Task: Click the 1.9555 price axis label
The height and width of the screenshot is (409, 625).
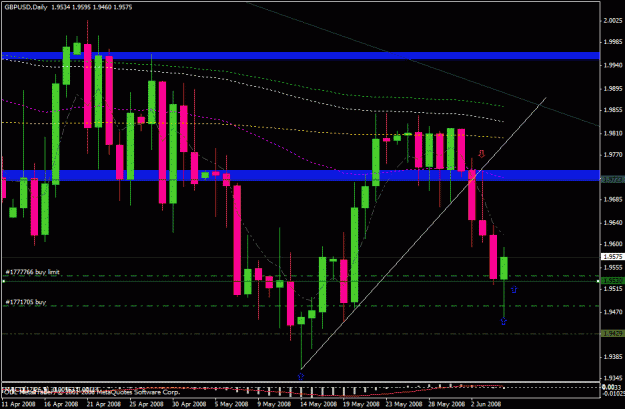Action: pos(613,267)
